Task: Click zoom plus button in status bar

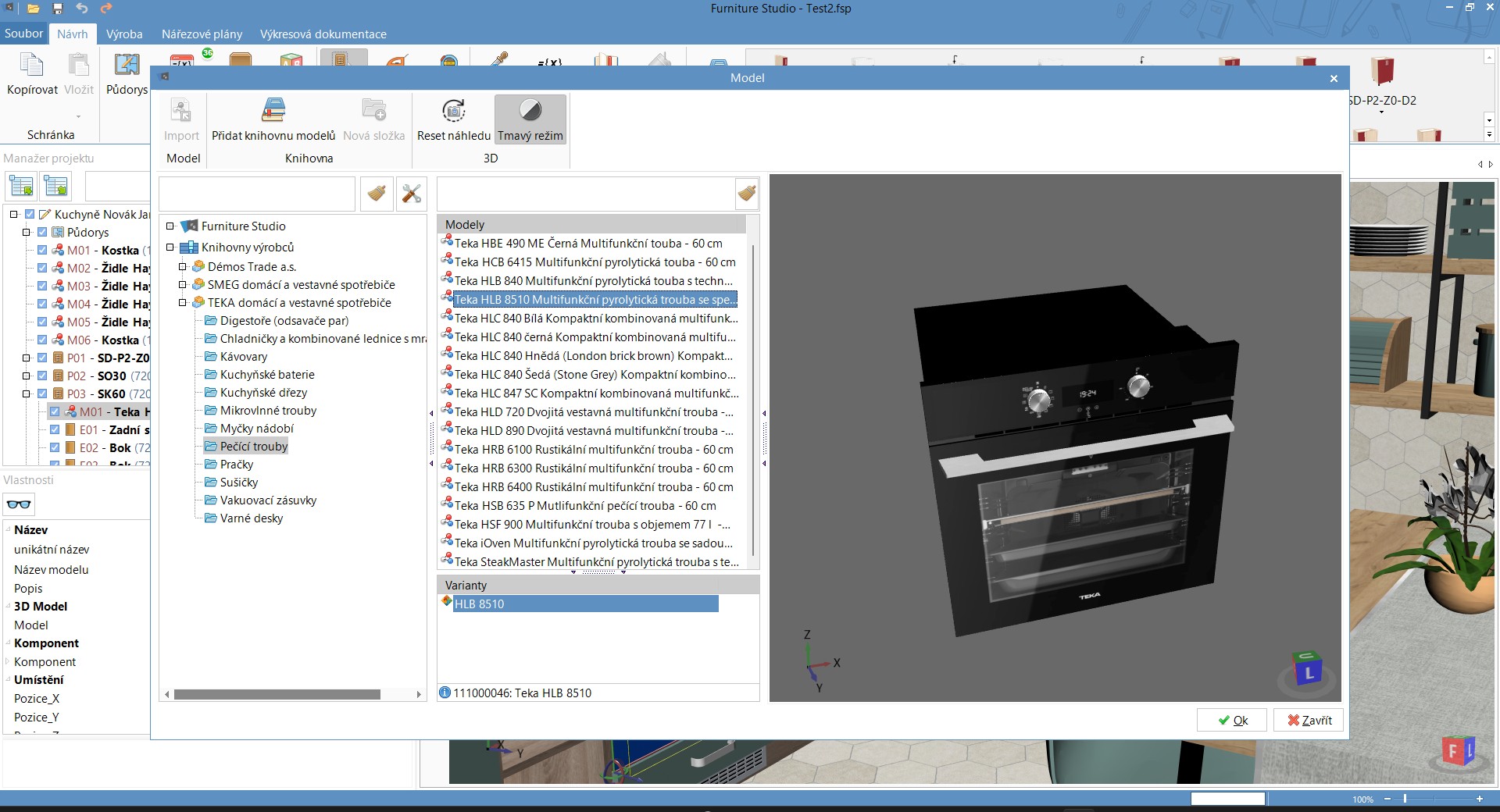Action: click(x=1480, y=799)
